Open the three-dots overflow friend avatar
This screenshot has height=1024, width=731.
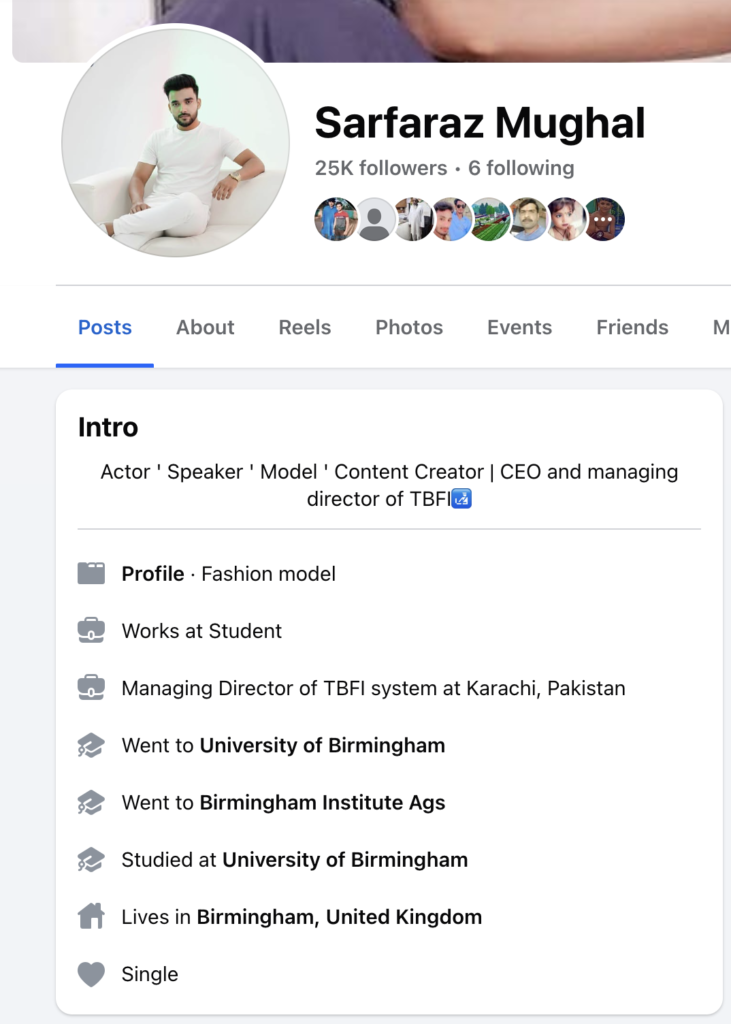pyautogui.click(x=604, y=219)
